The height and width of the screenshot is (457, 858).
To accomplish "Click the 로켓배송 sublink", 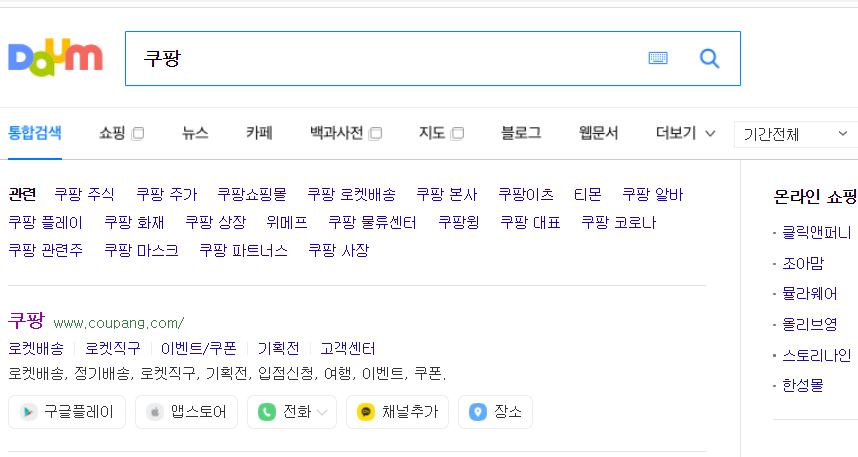I will pyautogui.click(x=36, y=349).
